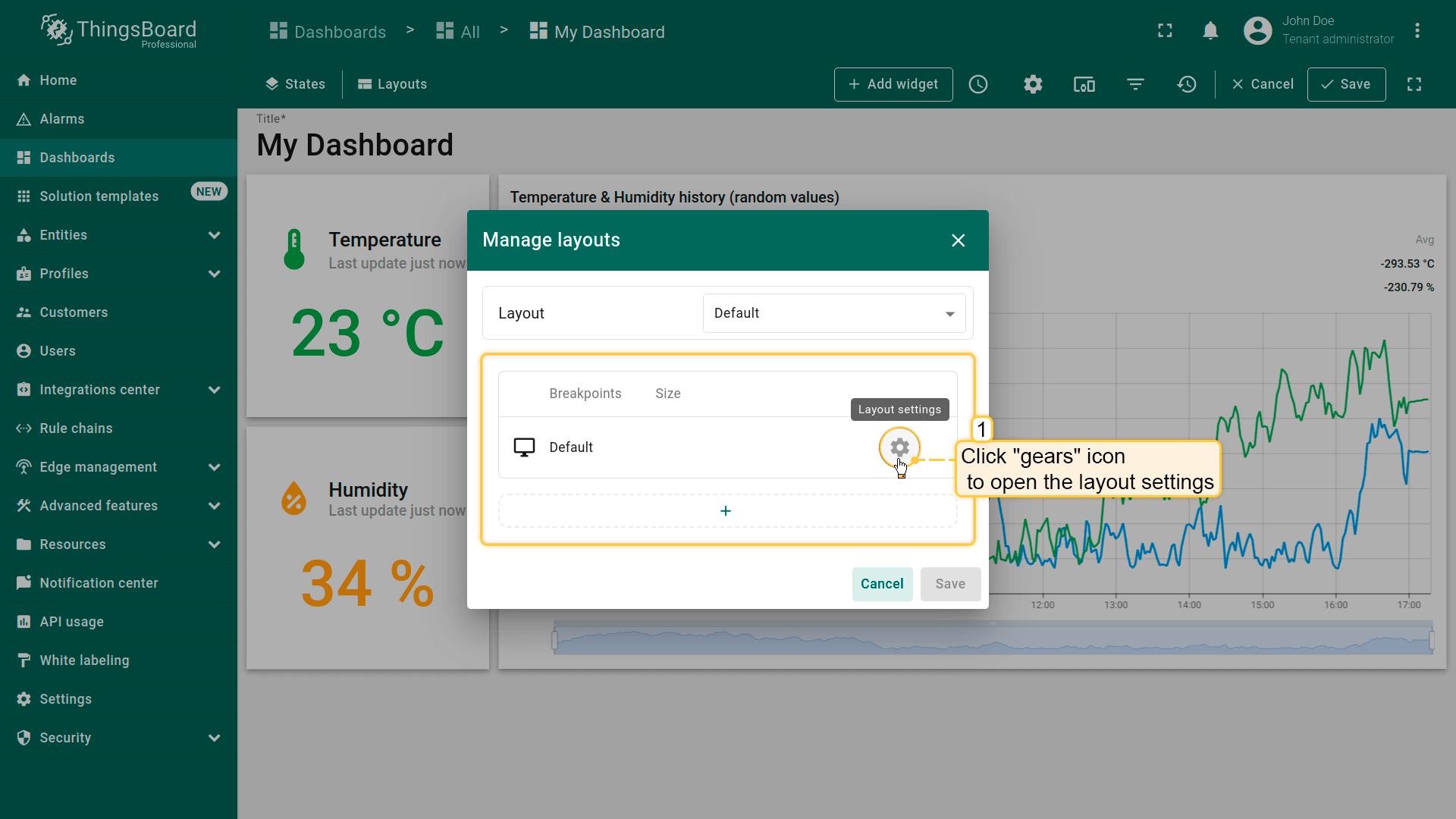
Task: Open the dashboard timewindow clock icon
Action: [x=978, y=84]
